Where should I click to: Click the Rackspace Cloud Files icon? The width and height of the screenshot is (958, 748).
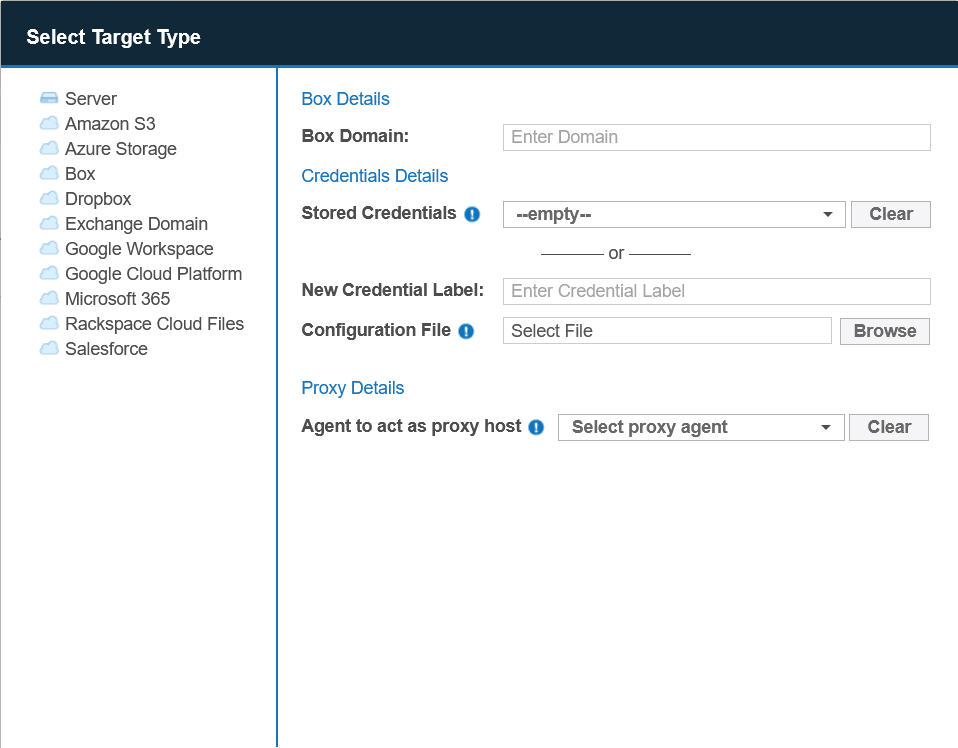(49, 323)
